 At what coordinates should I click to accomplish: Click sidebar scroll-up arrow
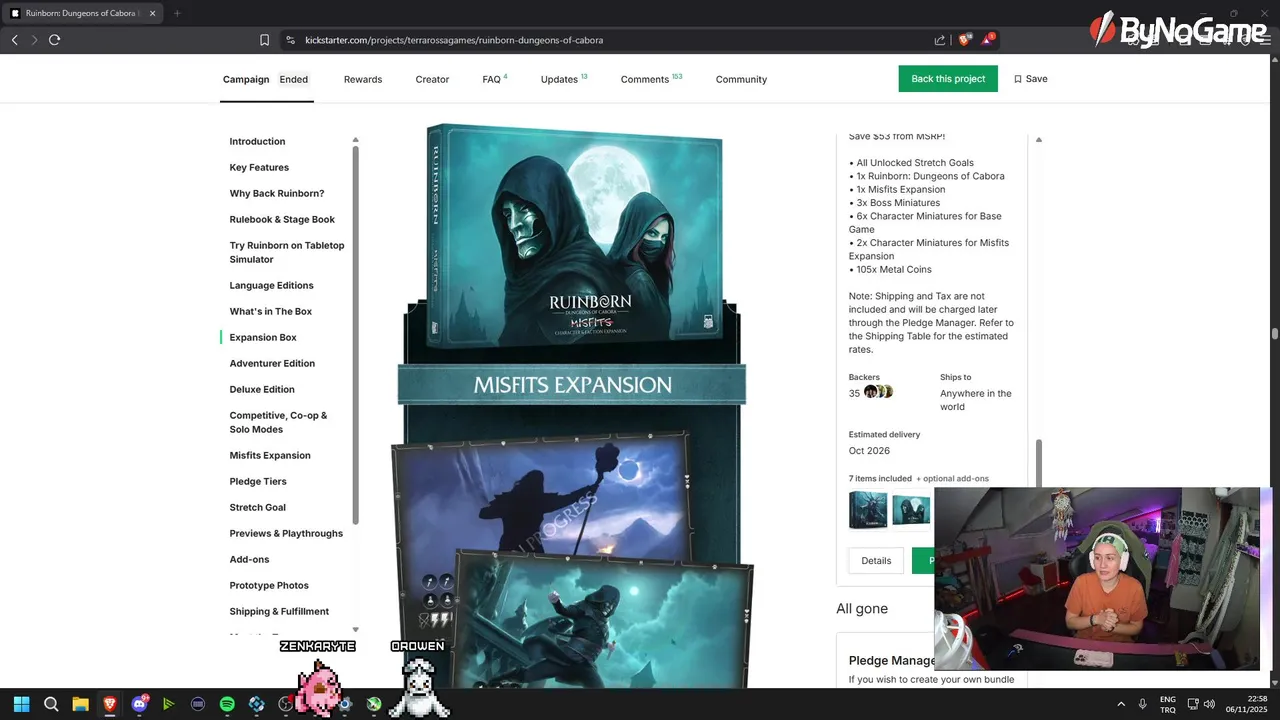point(355,140)
